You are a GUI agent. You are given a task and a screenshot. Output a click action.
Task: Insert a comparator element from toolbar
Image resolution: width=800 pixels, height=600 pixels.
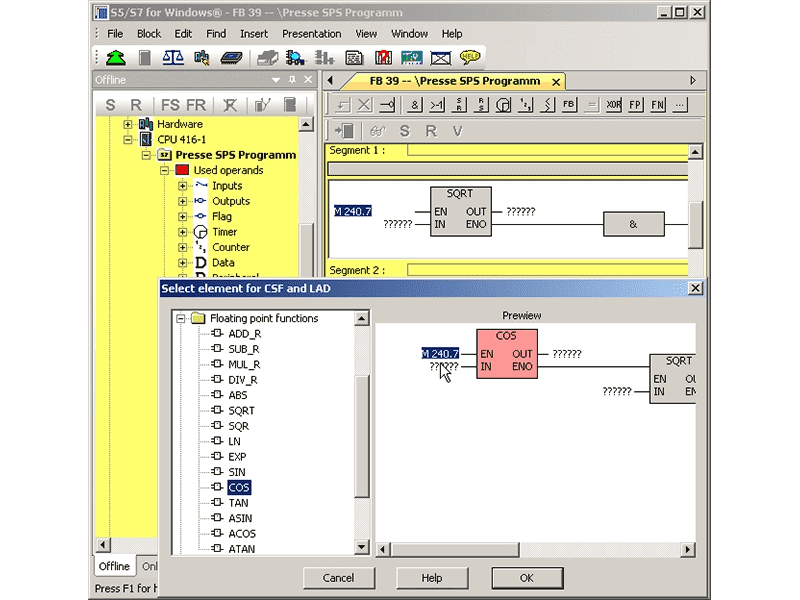[547, 105]
